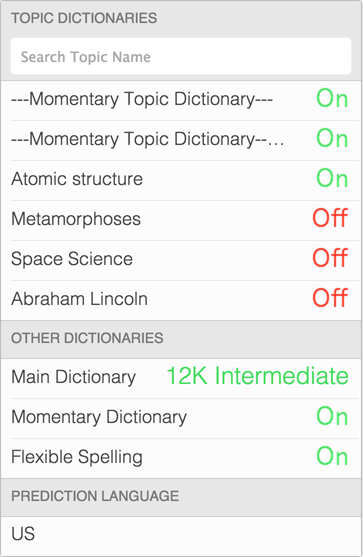363x557 pixels.
Task: Focus the Search Topic Name field
Action: coord(181,56)
